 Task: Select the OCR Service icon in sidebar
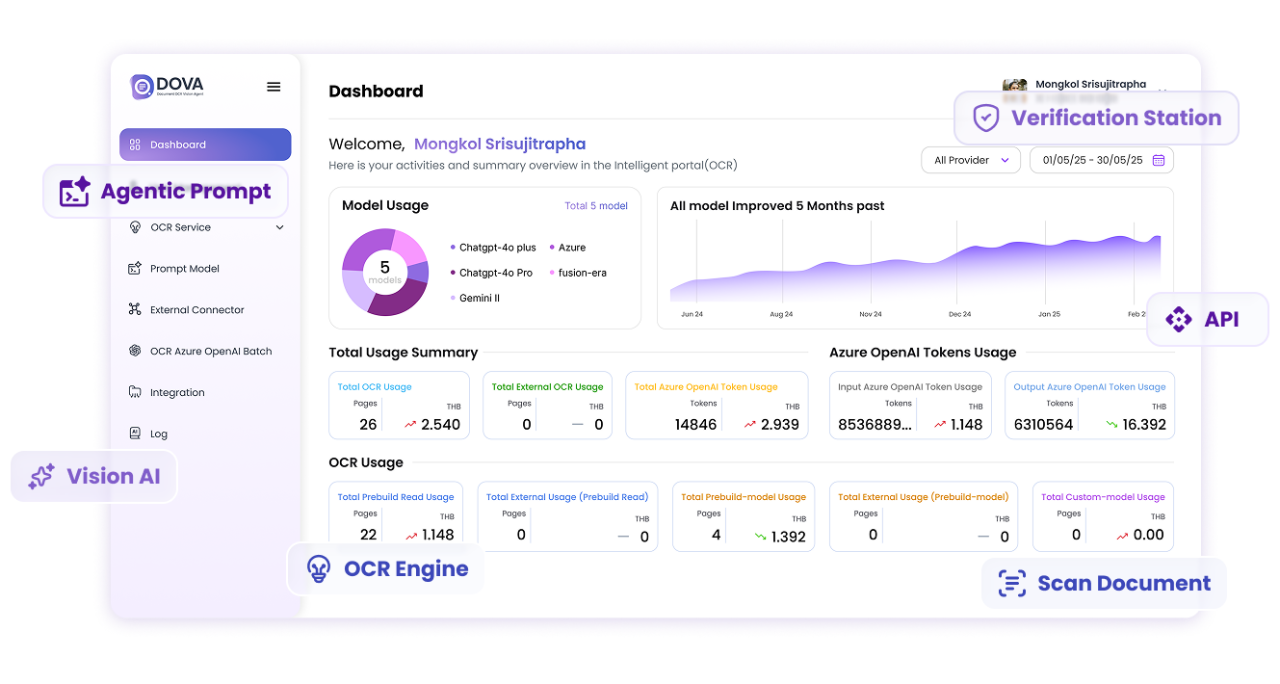[136, 227]
